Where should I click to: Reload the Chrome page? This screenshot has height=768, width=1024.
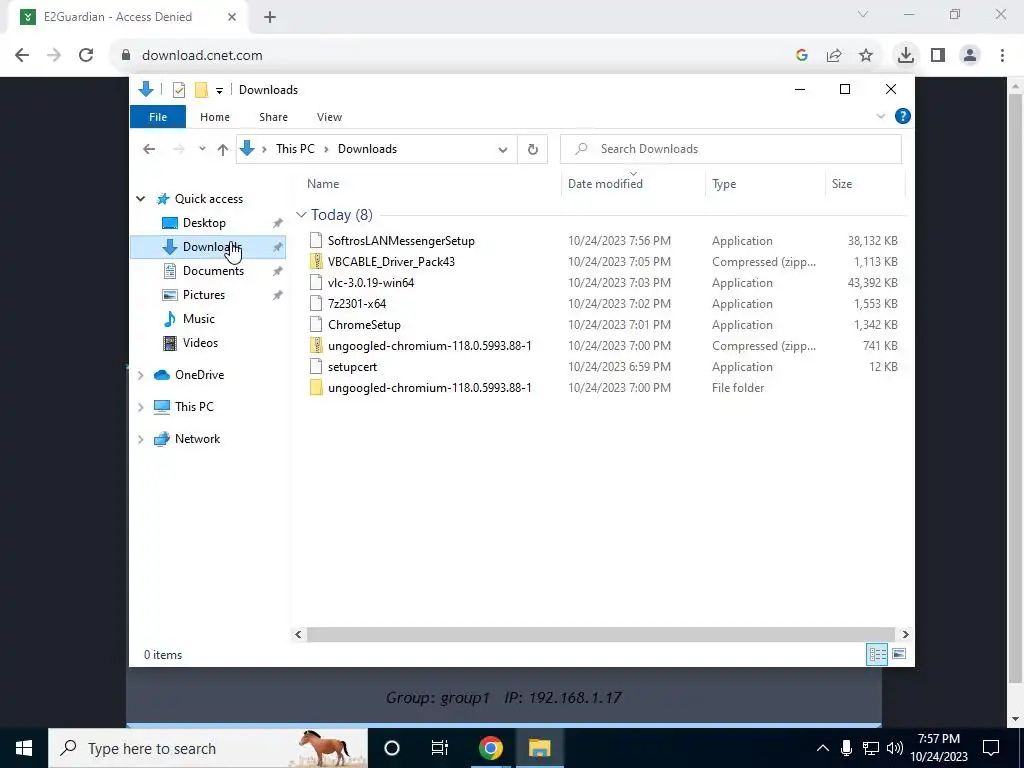pyautogui.click(x=86, y=56)
